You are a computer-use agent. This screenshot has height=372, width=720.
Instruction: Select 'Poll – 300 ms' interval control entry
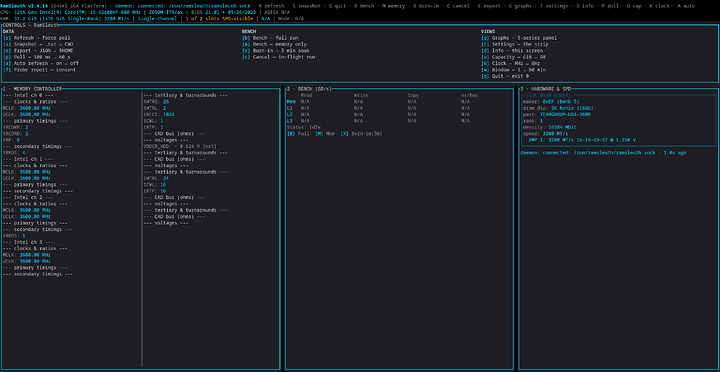pyautogui.click(x=37, y=57)
